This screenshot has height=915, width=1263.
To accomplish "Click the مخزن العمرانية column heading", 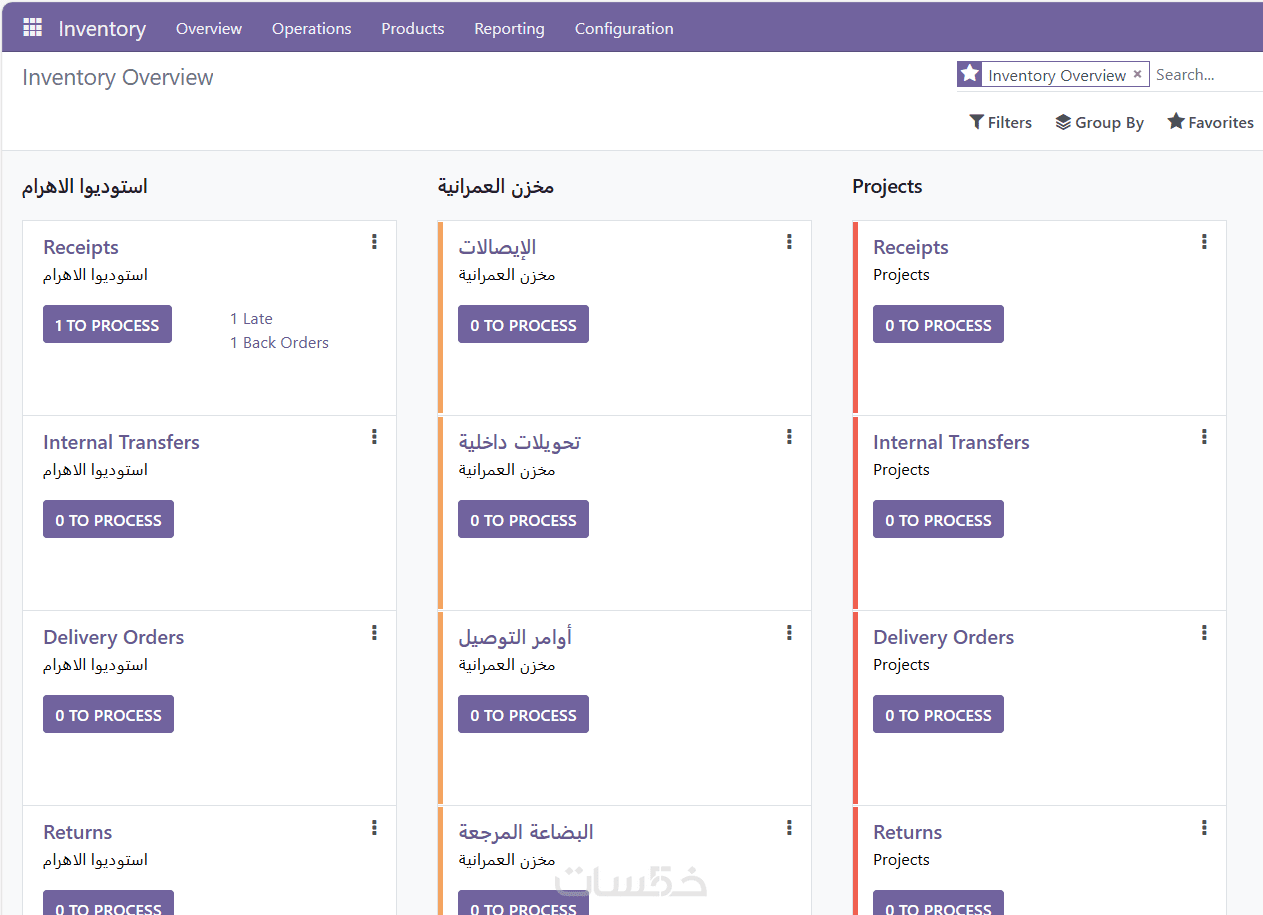I will 496,187.
